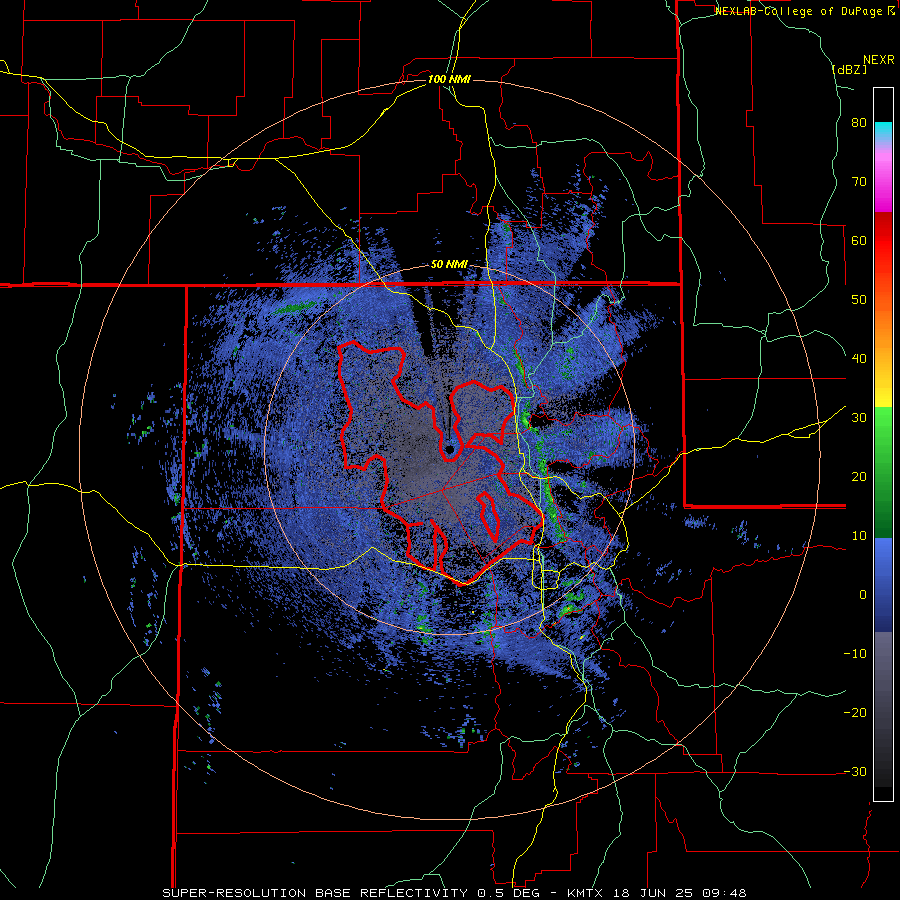Viewport: 900px width, 900px height.
Task: Click the 50 NMI range ring label
Action: [x=449, y=265]
